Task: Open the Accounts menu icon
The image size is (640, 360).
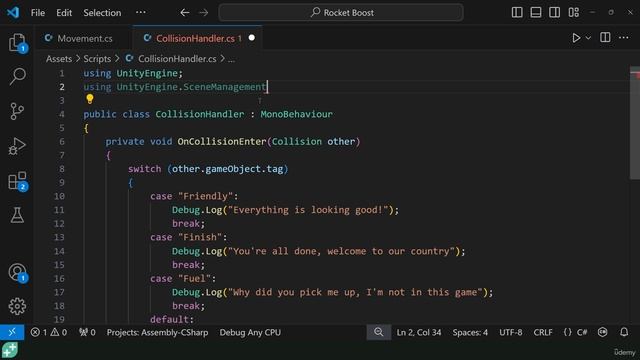Action: (x=17, y=272)
